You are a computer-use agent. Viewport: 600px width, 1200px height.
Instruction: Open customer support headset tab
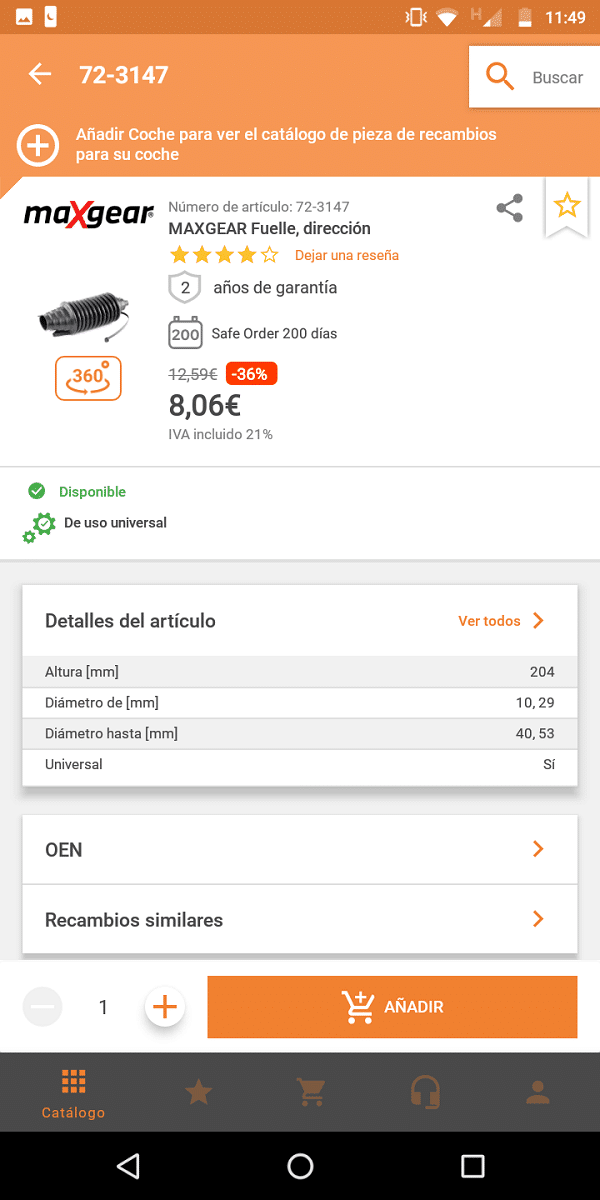tap(426, 1092)
